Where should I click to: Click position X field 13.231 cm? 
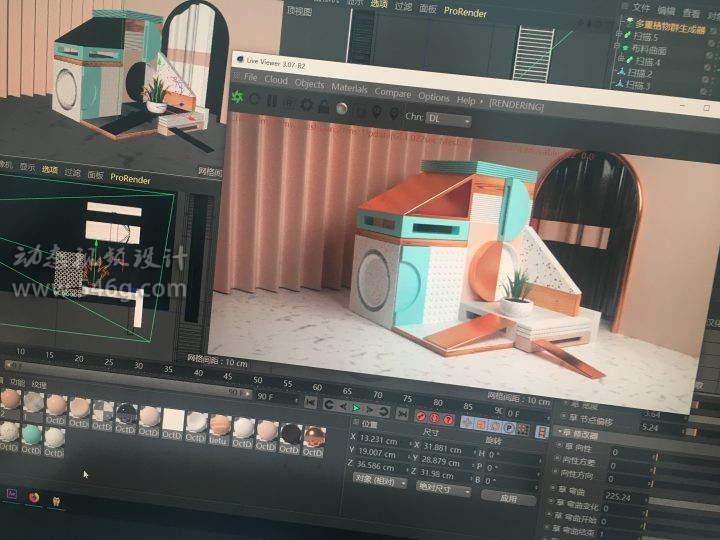point(381,440)
